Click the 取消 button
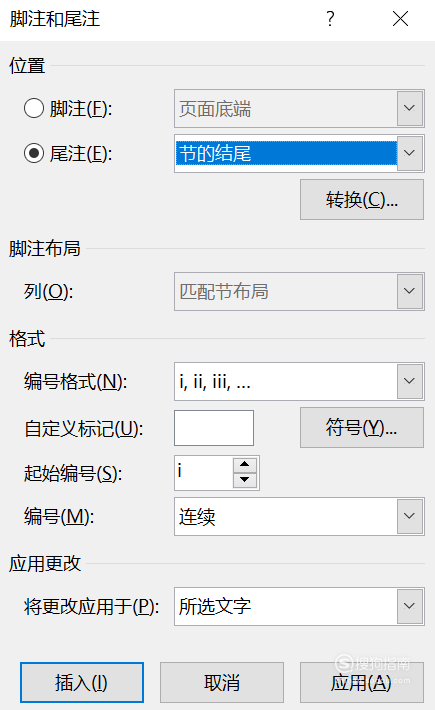435x710 pixels. (222, 682)
